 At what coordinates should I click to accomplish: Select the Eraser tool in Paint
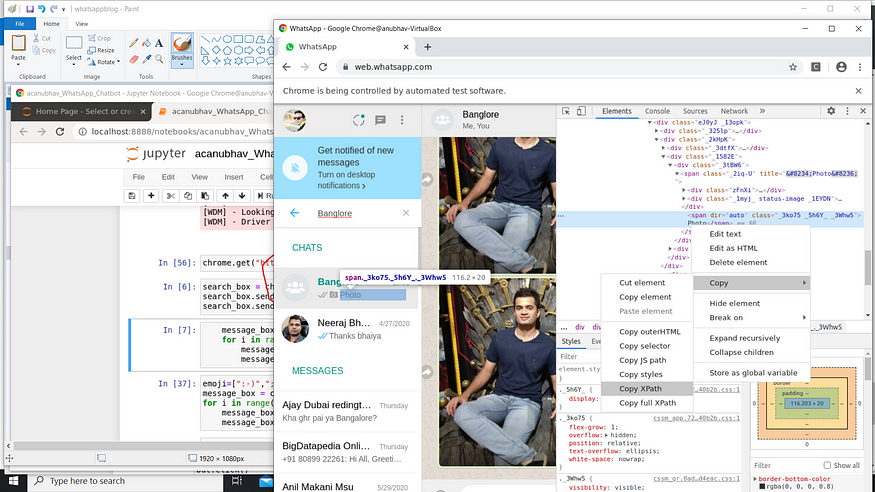tap(133, 59)
